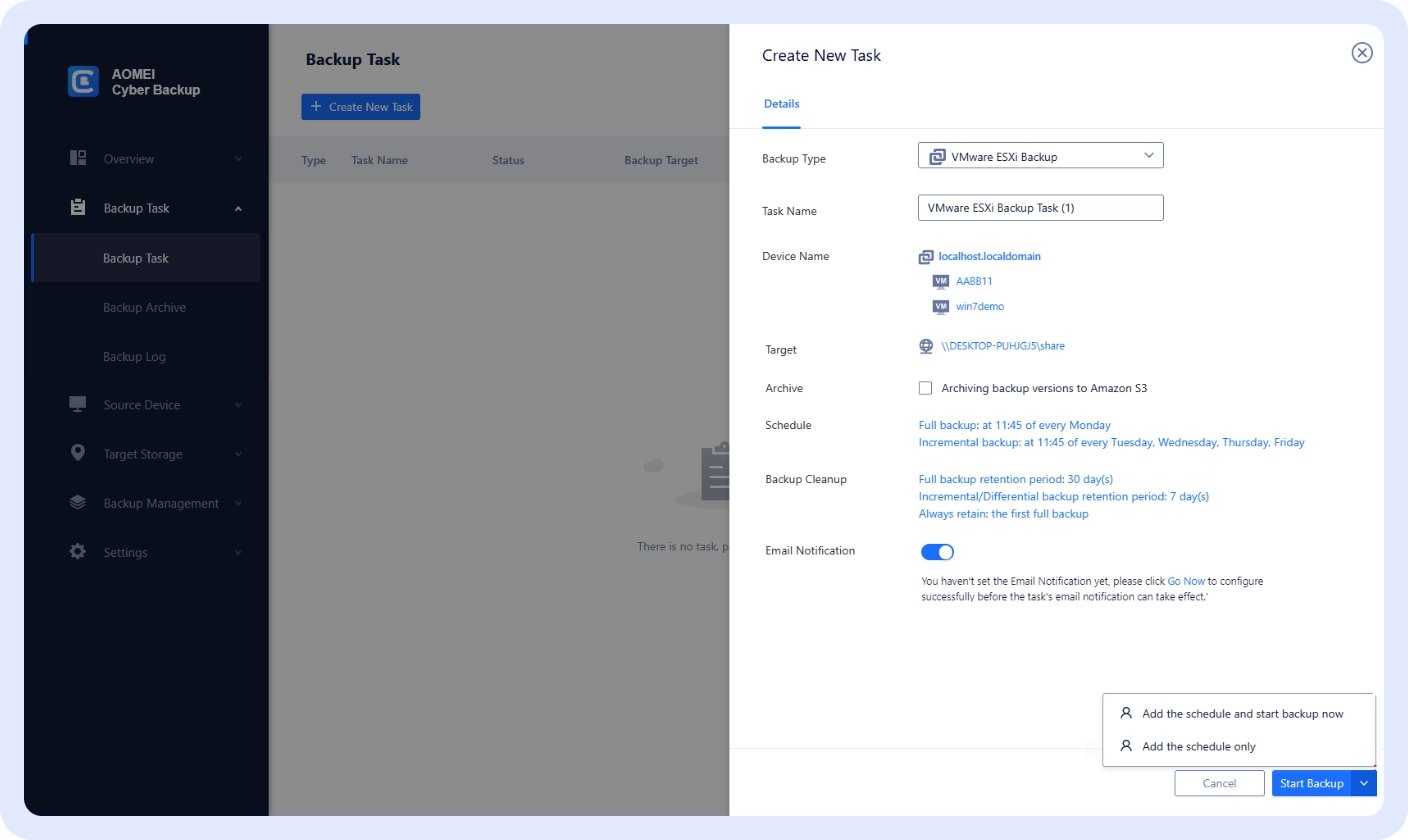Check Archiving backup versions to Amazon S3
The width and height of the screenshot is (1408, 840).
click(925, 388)
